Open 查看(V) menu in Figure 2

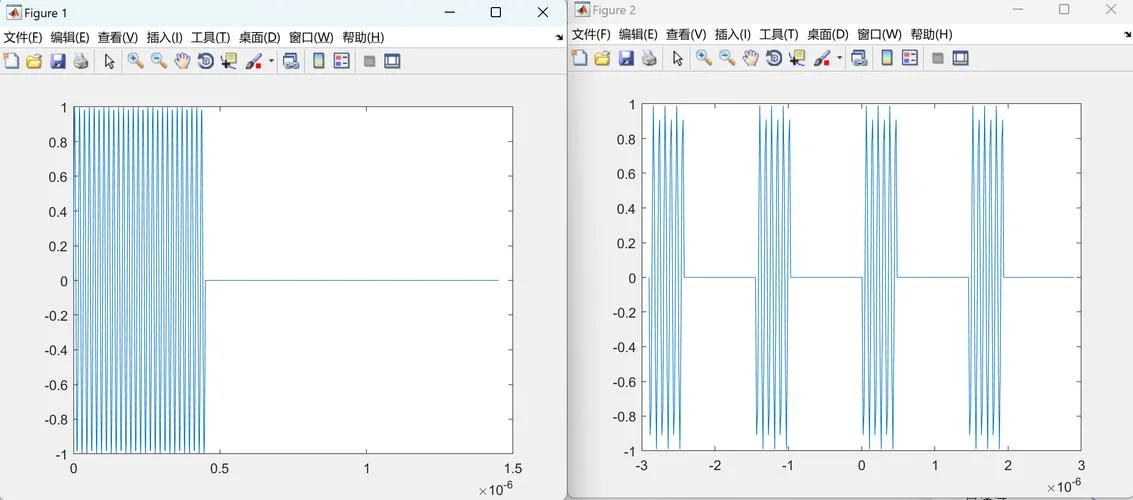(x=686, y=34)
